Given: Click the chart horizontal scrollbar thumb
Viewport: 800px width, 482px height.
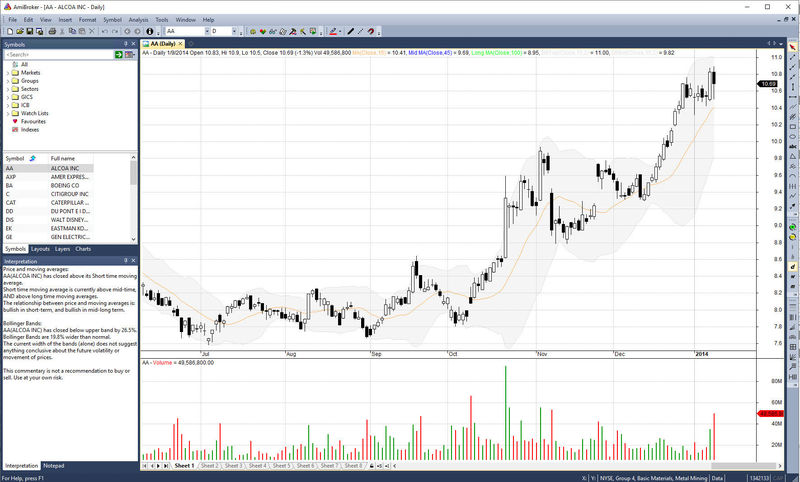Looking at the screenshot, I should 744,466.
